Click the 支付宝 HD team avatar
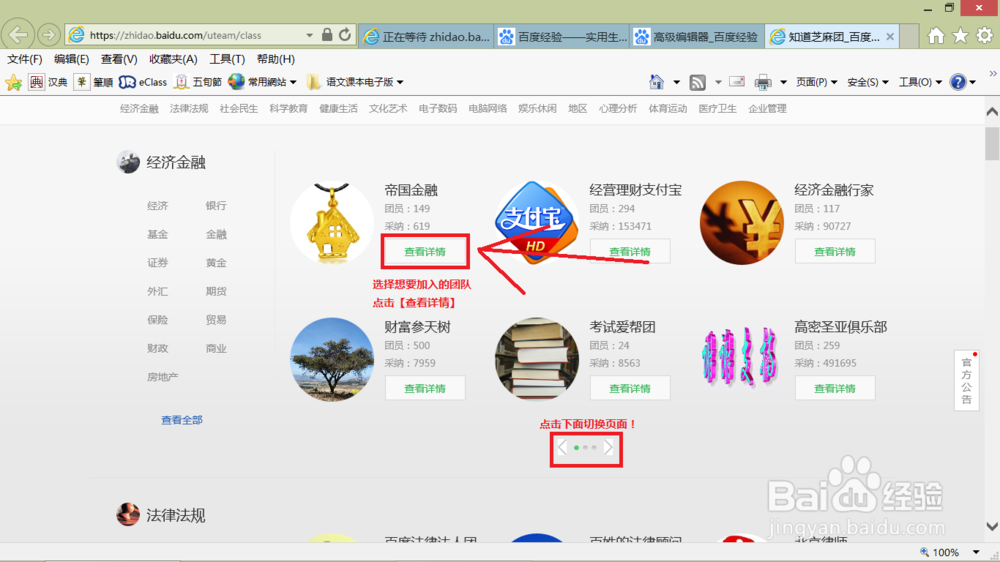The image size is (1000, 562). [x=536, y=222]
